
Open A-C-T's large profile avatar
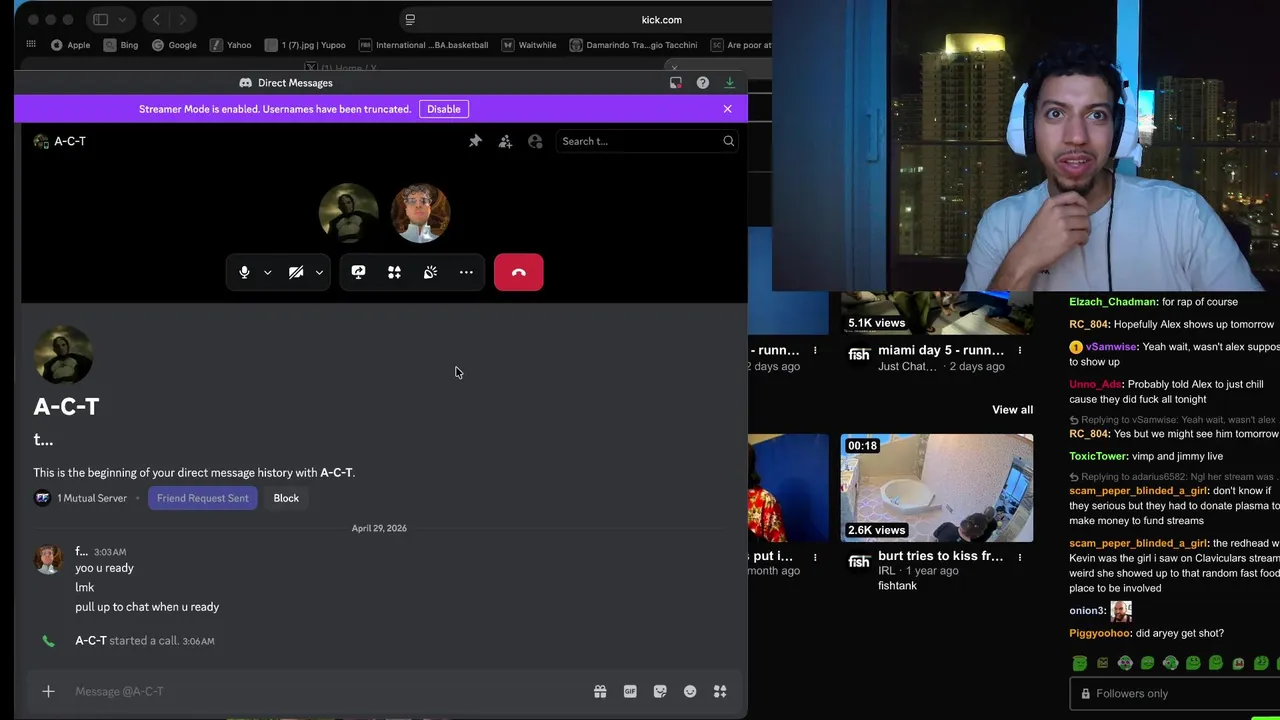pos(64,354)
